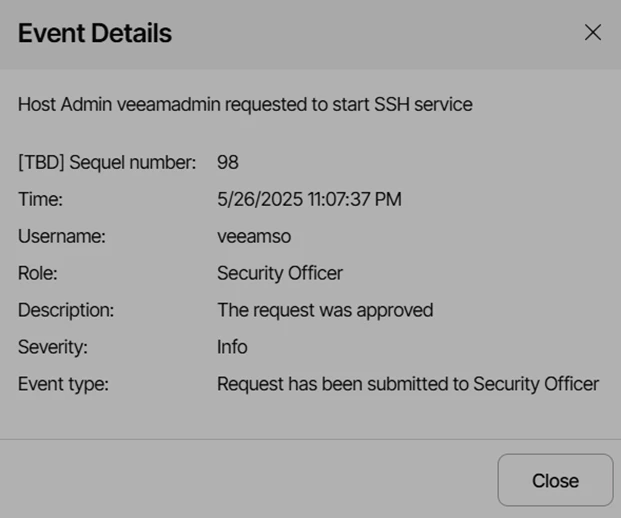This screenshot has width=621, height=518.
Task: Close the dialog with the X icon
Action: point(593,33)
